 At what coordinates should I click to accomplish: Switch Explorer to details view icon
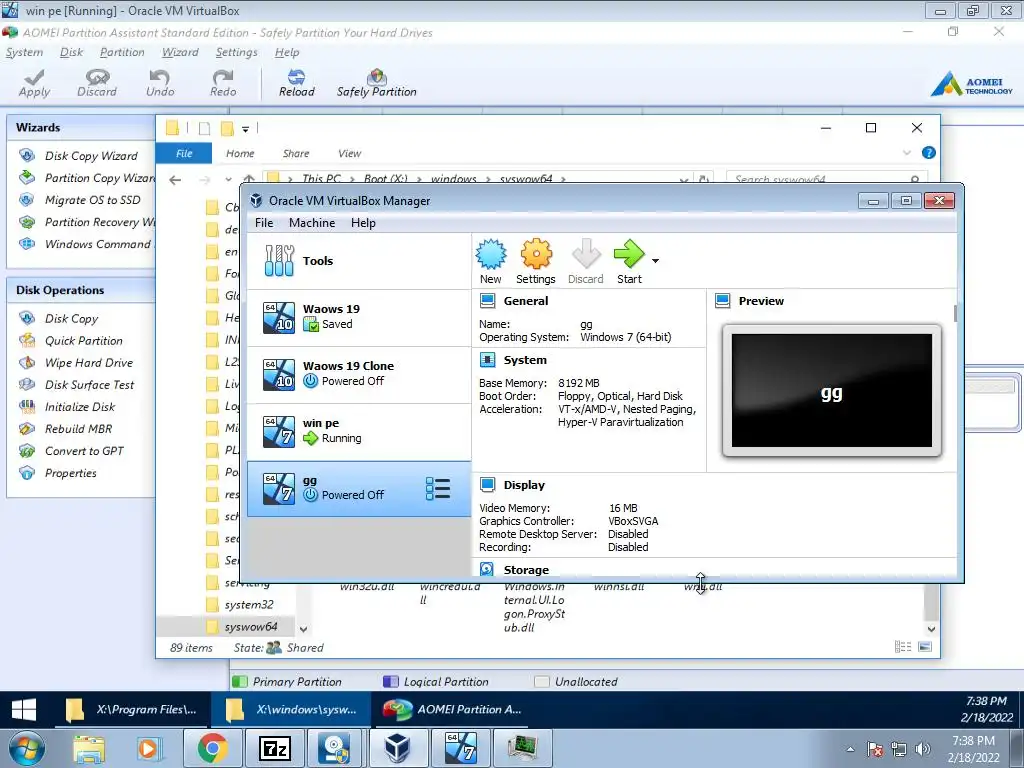(903, 647)
